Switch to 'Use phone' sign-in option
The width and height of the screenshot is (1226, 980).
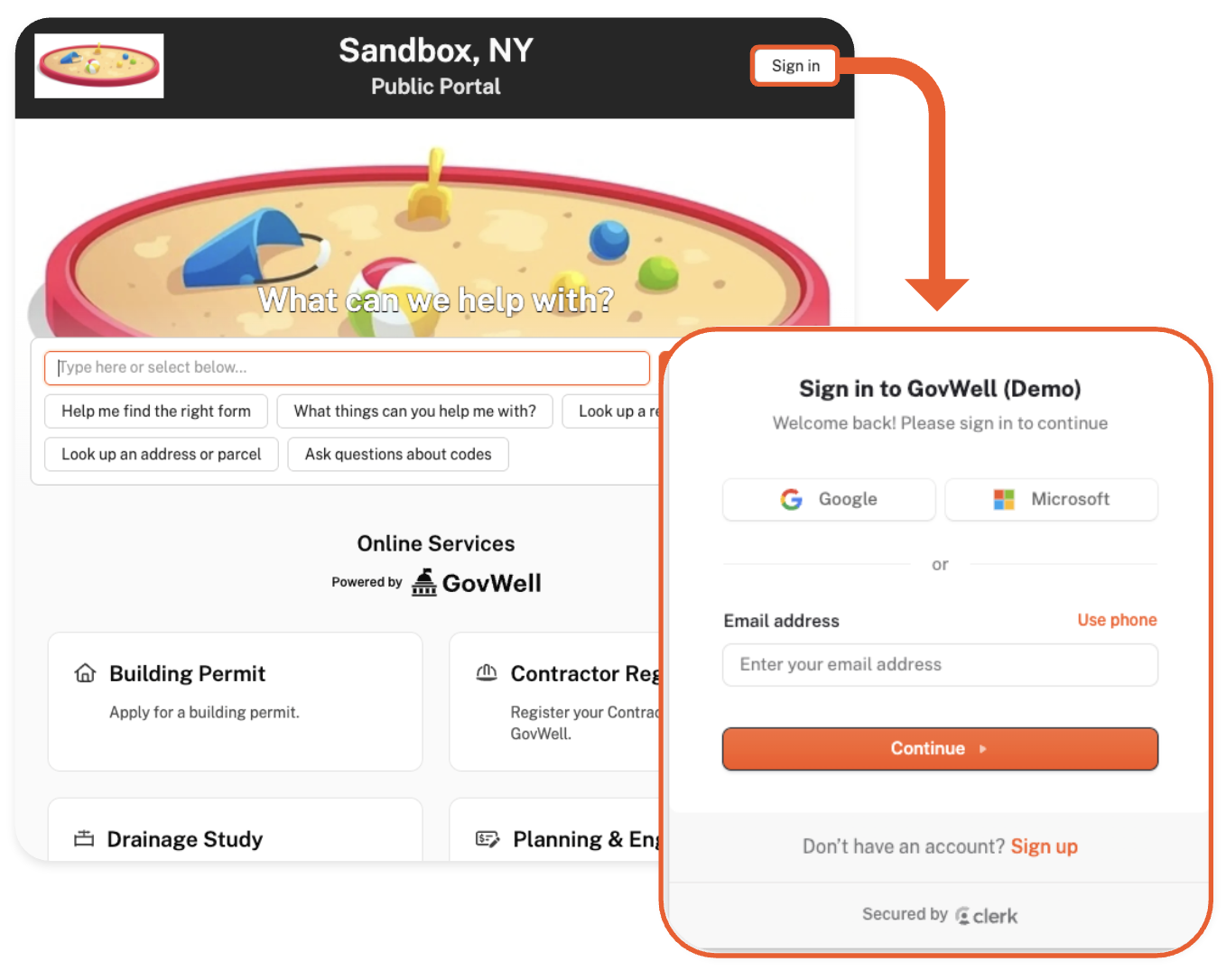[x=1117, y=620]
